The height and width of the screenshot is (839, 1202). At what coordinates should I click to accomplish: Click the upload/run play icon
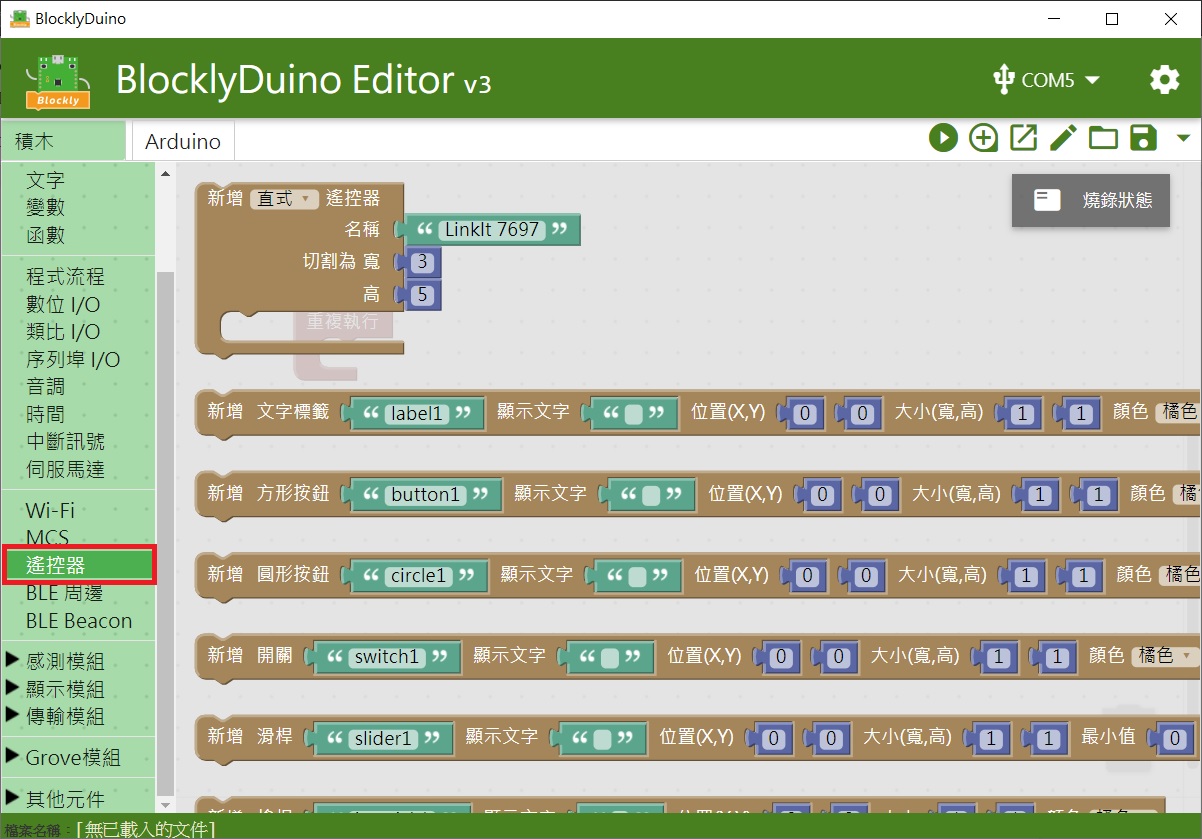pyautogui.click(x=943, y=138)
